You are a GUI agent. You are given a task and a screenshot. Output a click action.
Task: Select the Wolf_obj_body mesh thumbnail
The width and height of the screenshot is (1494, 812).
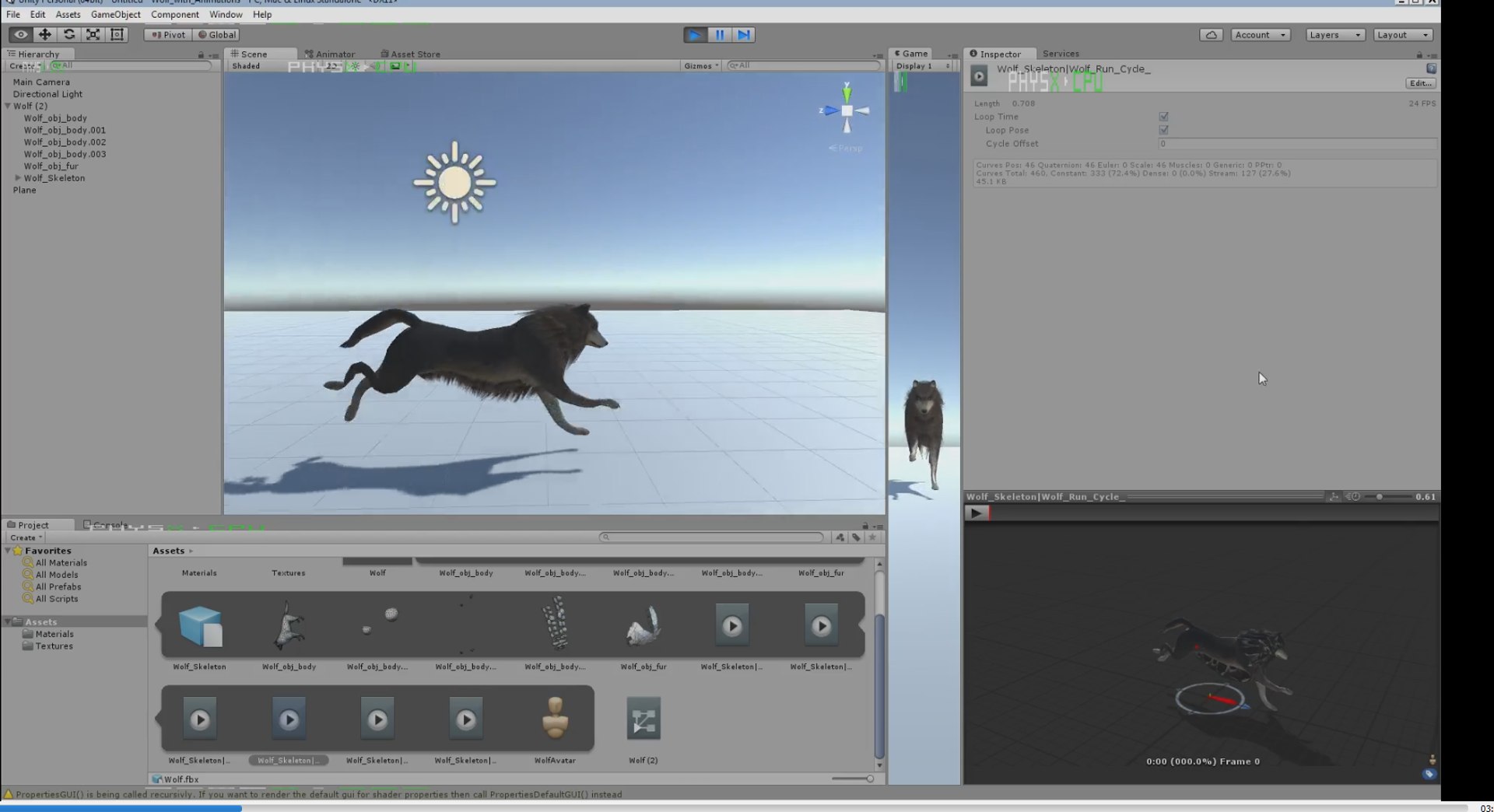point(289,625)
